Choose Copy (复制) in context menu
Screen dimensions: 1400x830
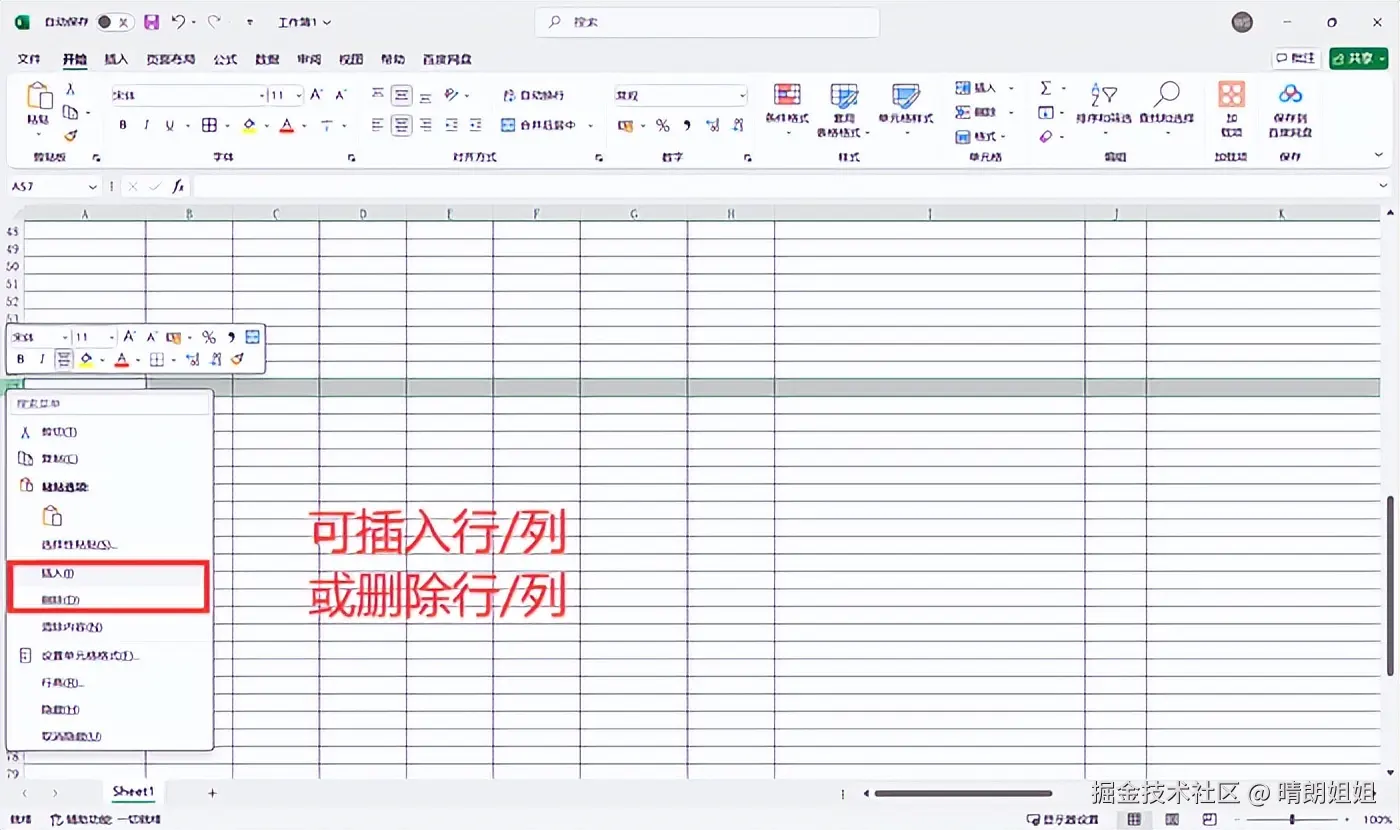pos(109,458)
